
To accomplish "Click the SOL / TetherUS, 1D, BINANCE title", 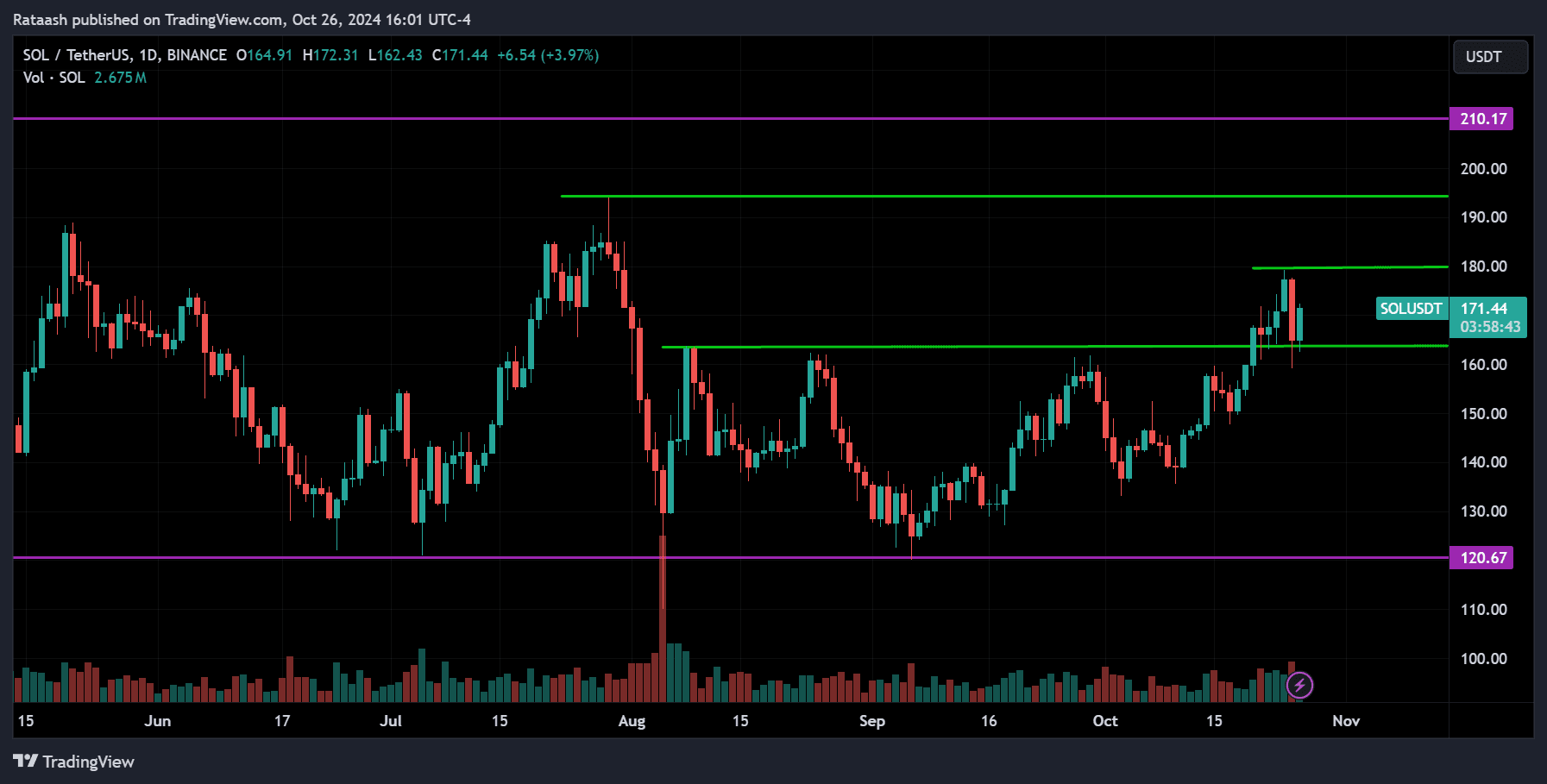I will coord(125,55).
